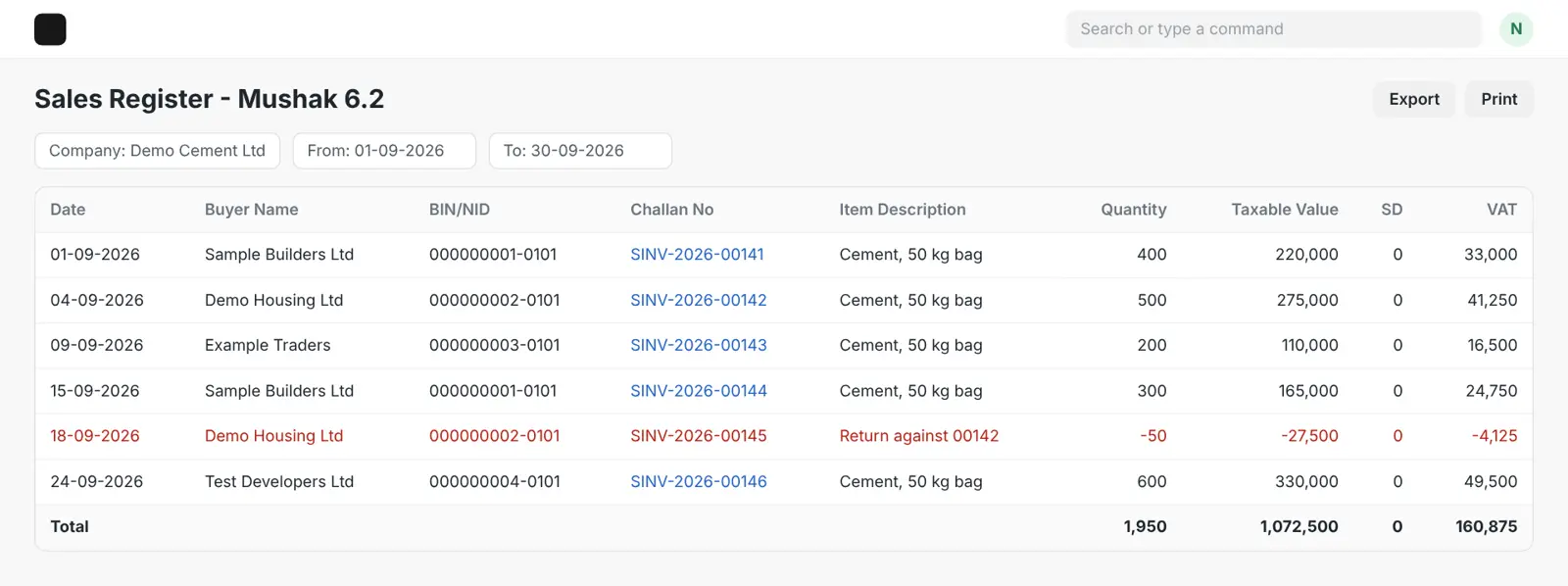Image resolution: width=1568 pixels, height=586 pixels.
Task: Click VAT amount 33,000
Action: [1491, 255]
